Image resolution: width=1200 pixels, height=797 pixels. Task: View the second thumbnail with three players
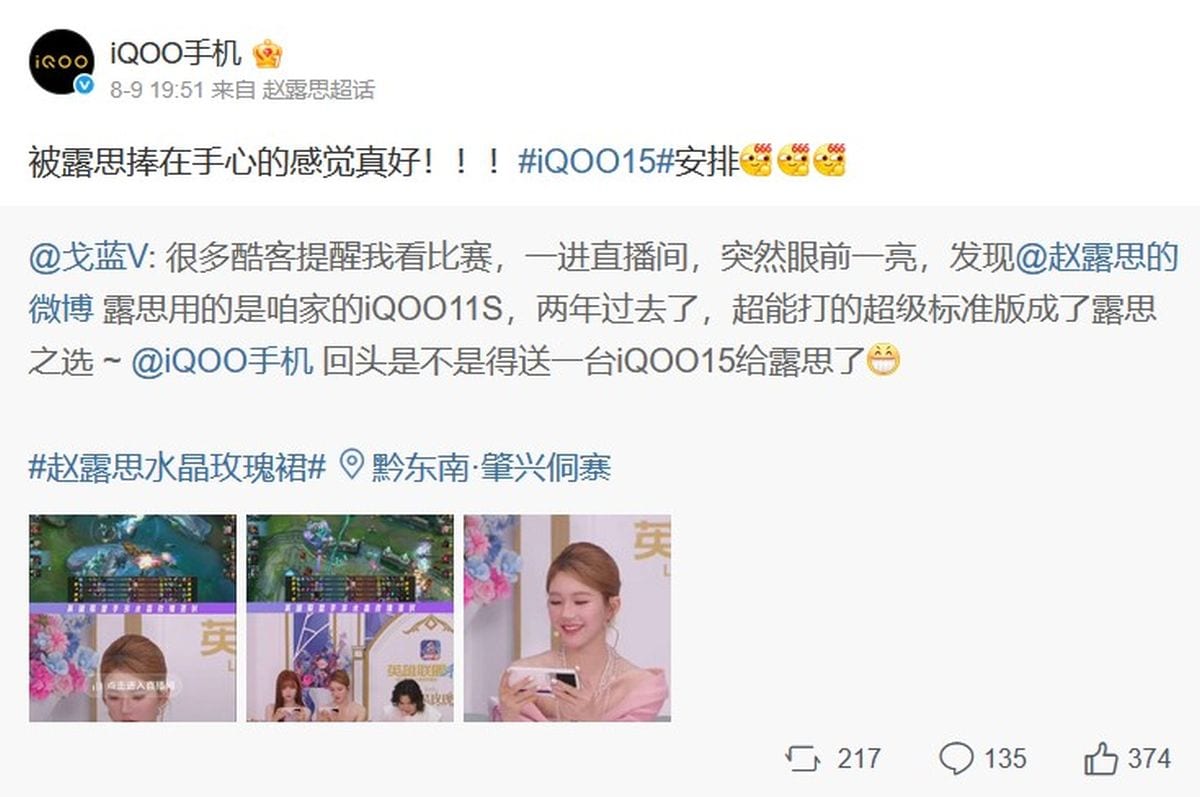point(350,618)
